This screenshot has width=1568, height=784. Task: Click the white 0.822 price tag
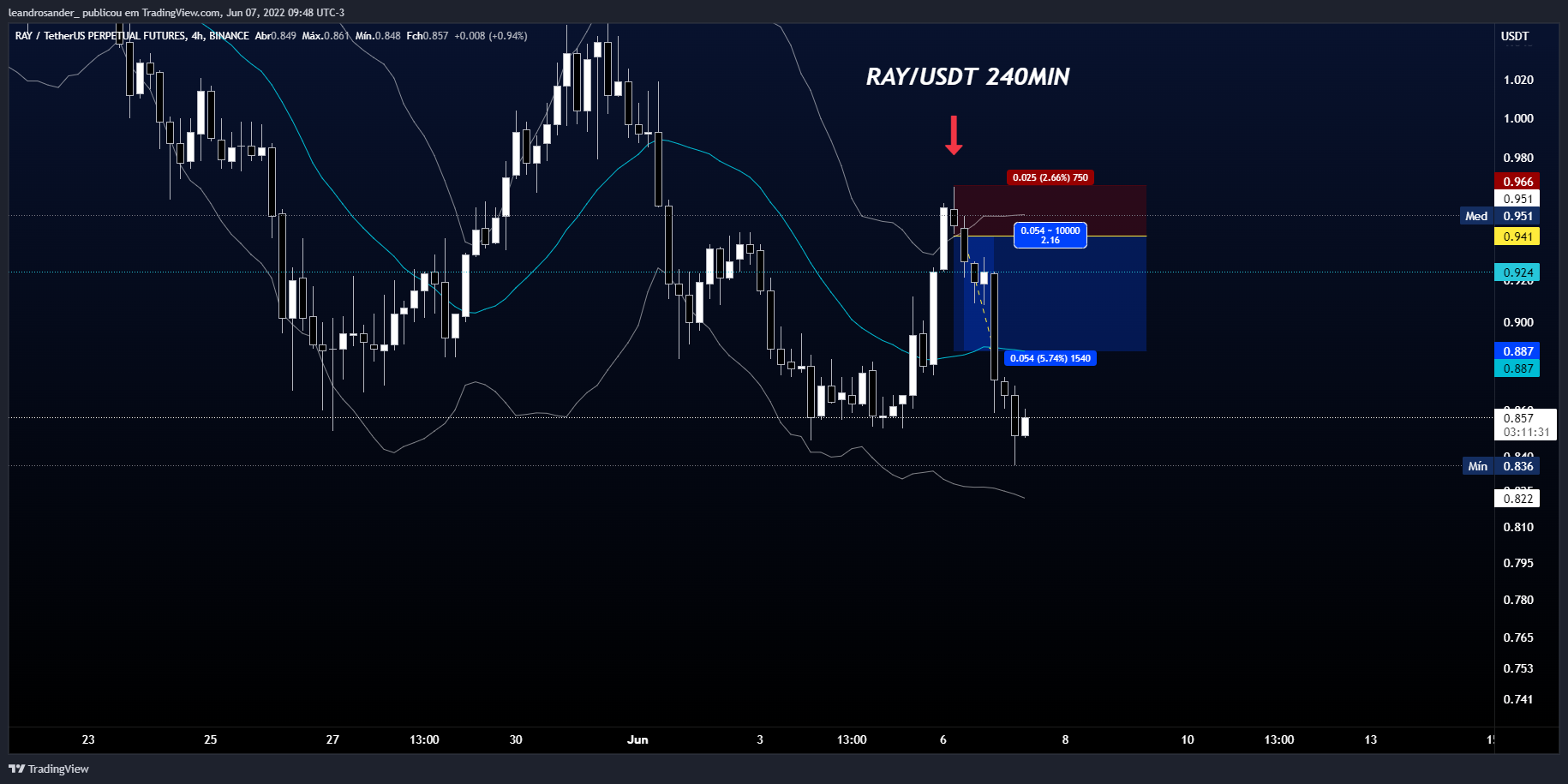pos(1517,499)
